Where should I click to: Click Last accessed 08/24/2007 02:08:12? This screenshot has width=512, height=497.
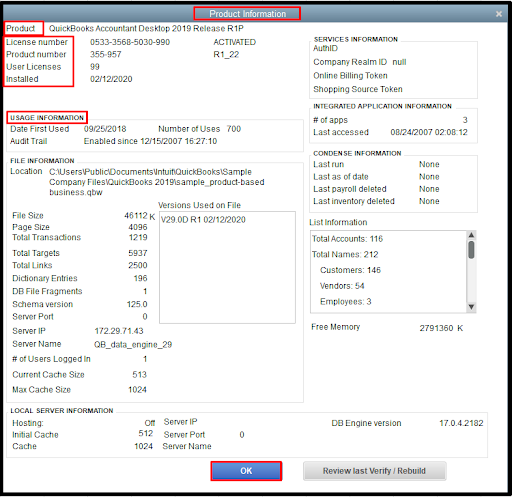[429, 132]
